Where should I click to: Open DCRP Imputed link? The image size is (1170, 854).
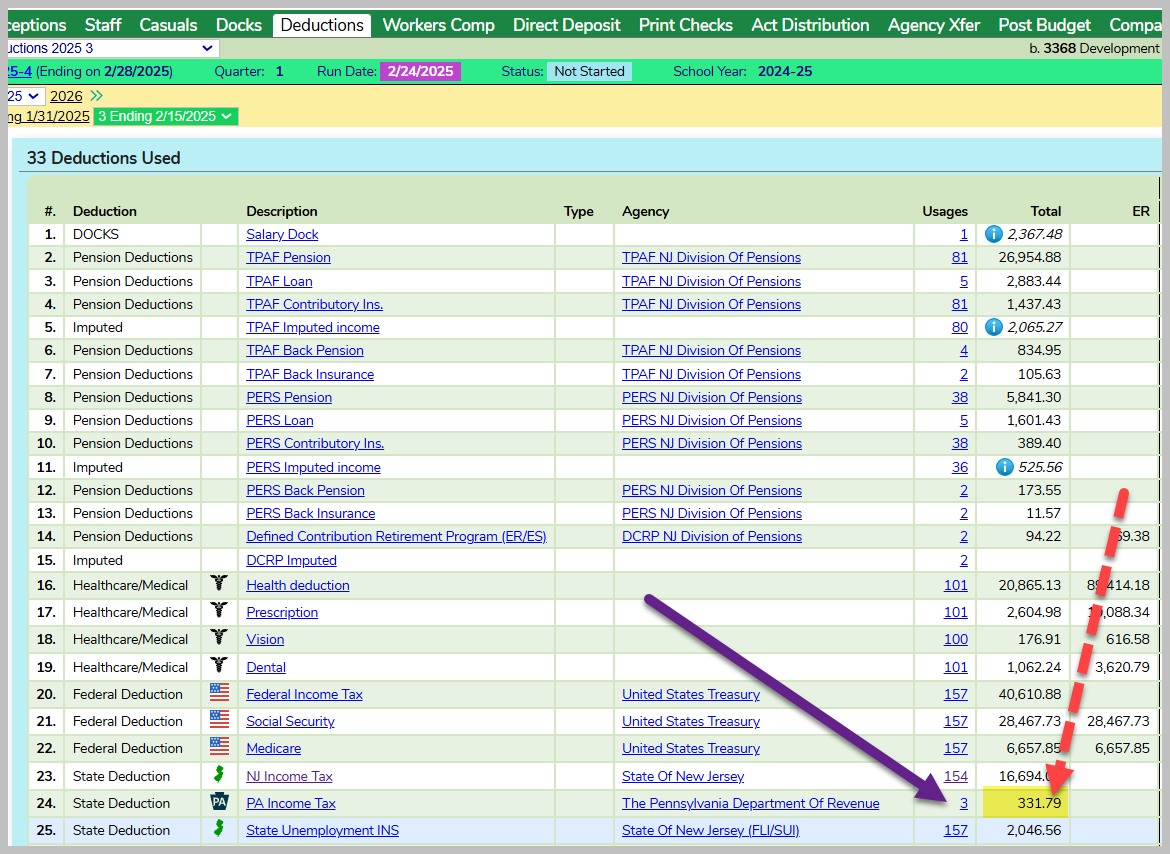pos(291,560)
